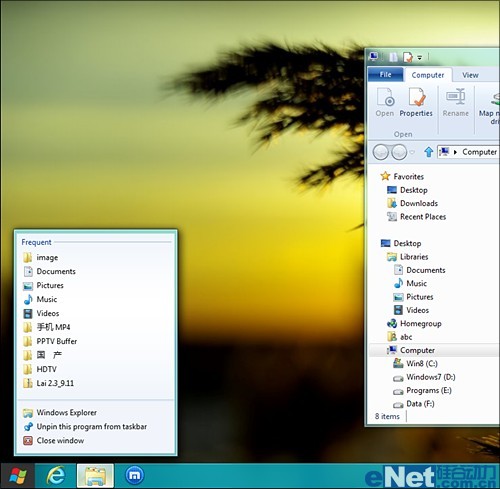500x489 pixels.
Task: Click the 8 items status text
Action: click(387, 416)
